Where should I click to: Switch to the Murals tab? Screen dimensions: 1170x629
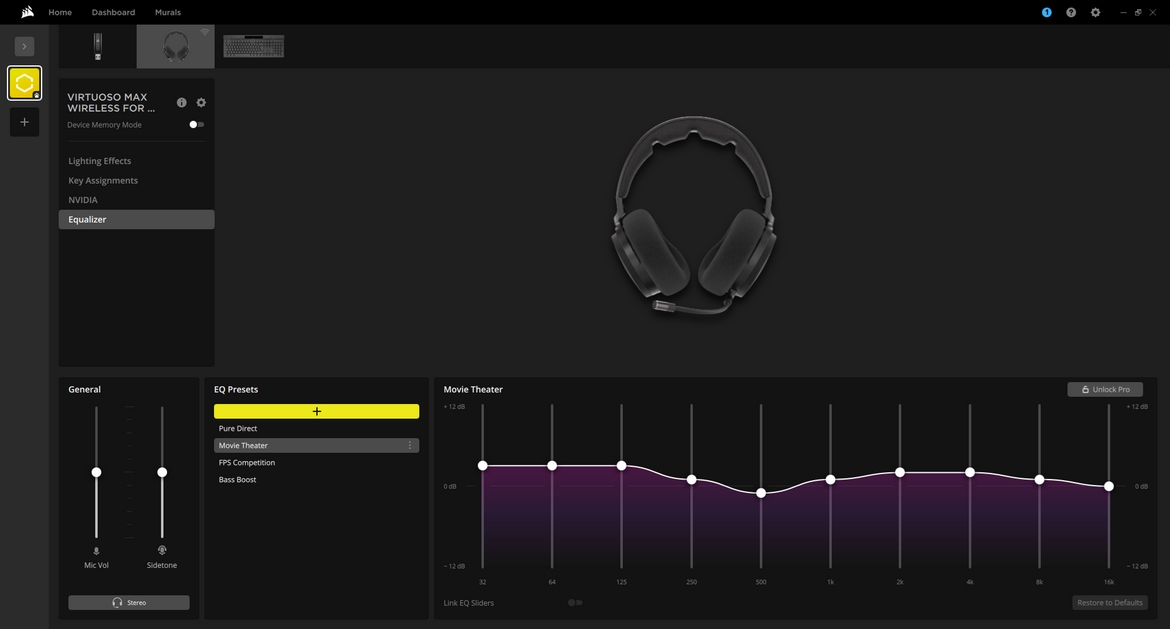point(168,12)
